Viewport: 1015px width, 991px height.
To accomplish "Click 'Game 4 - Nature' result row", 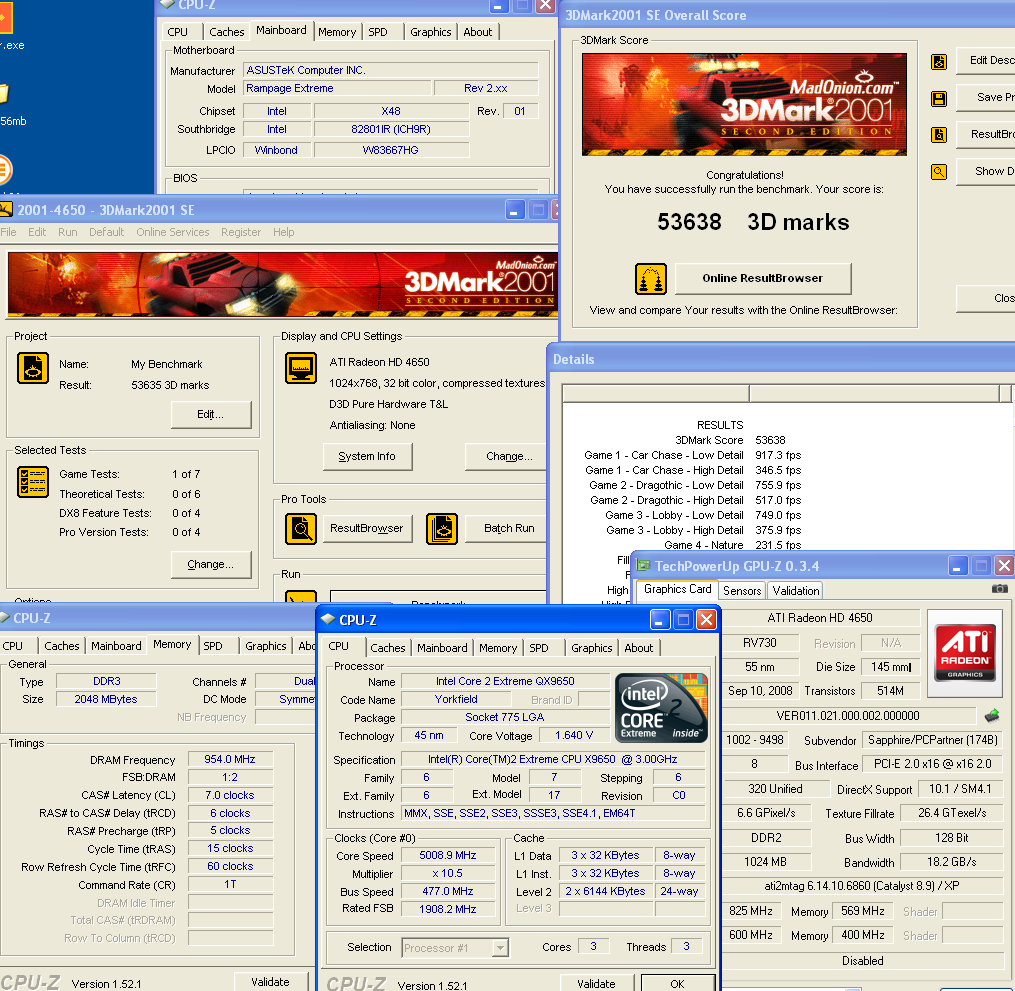I will point(732,545).
